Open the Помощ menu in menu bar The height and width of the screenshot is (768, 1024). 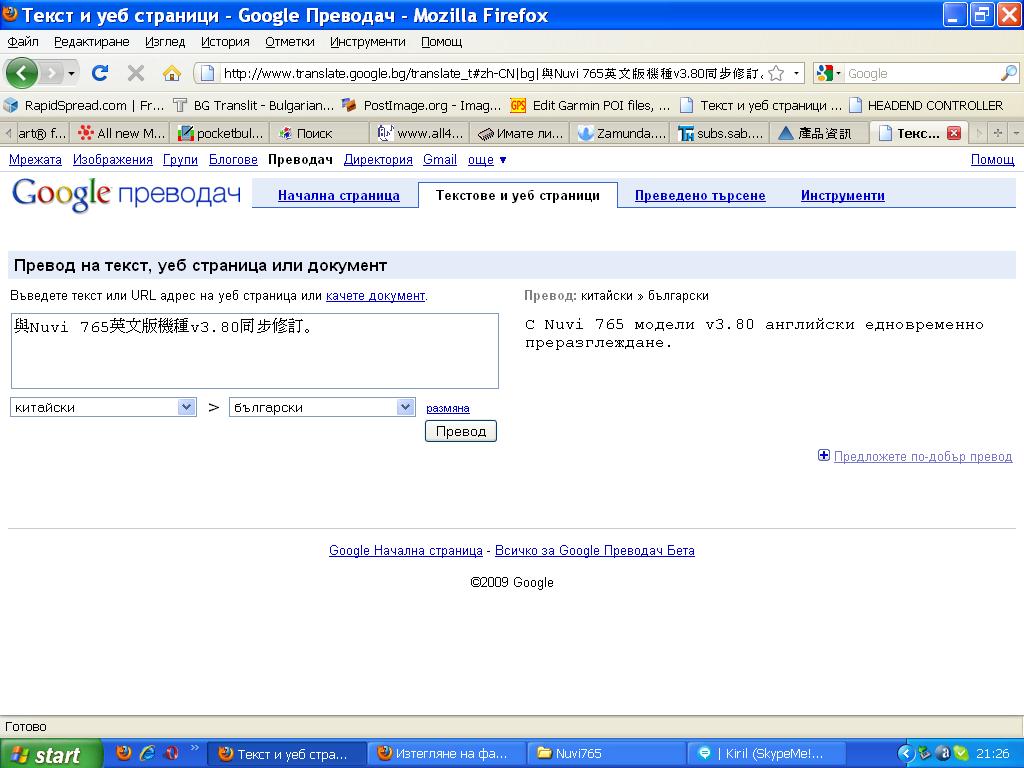[441, 42]
